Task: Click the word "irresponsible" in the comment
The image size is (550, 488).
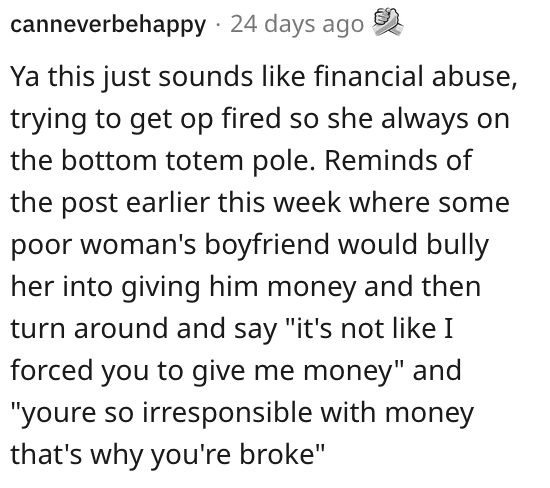Action: pos(227,413)
